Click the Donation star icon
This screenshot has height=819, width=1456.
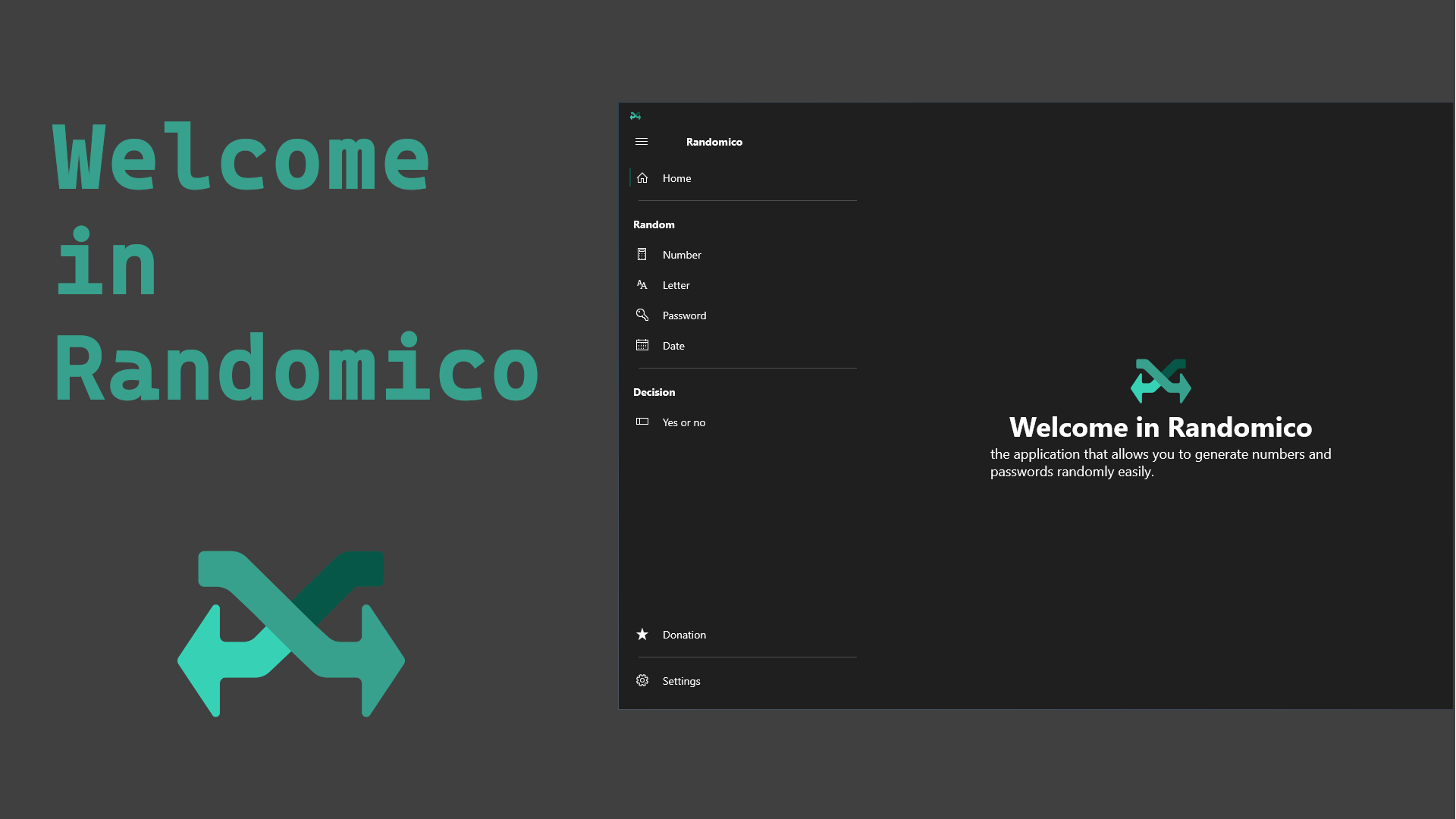click(642, 635)
